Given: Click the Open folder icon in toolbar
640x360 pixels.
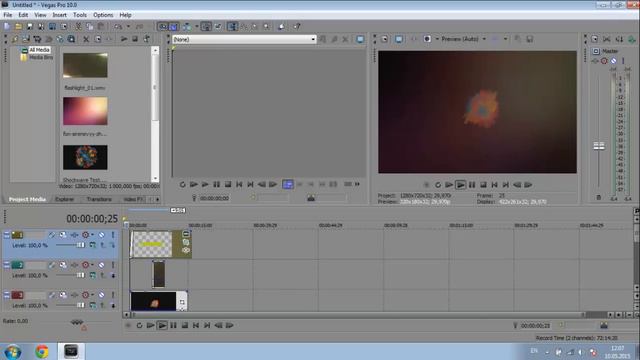Looking at the screenshot, I should coord(18,27).
